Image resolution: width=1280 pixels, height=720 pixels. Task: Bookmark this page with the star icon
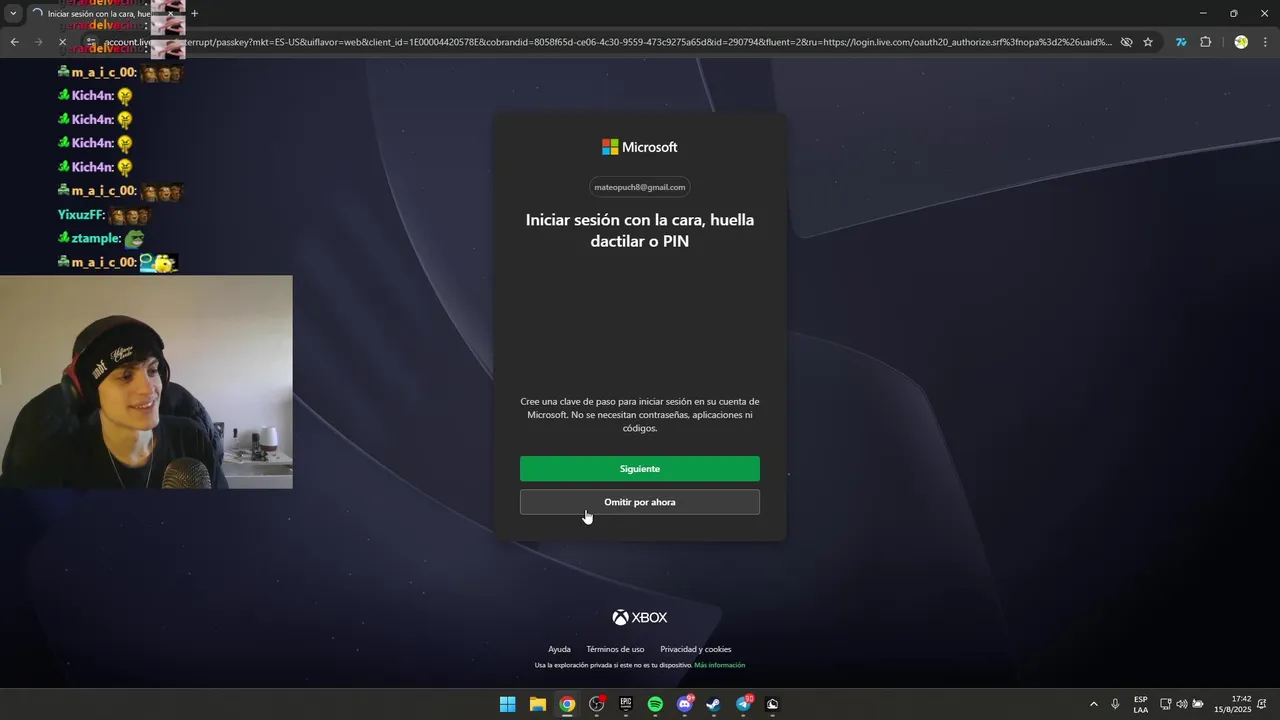coord(1148,42)
